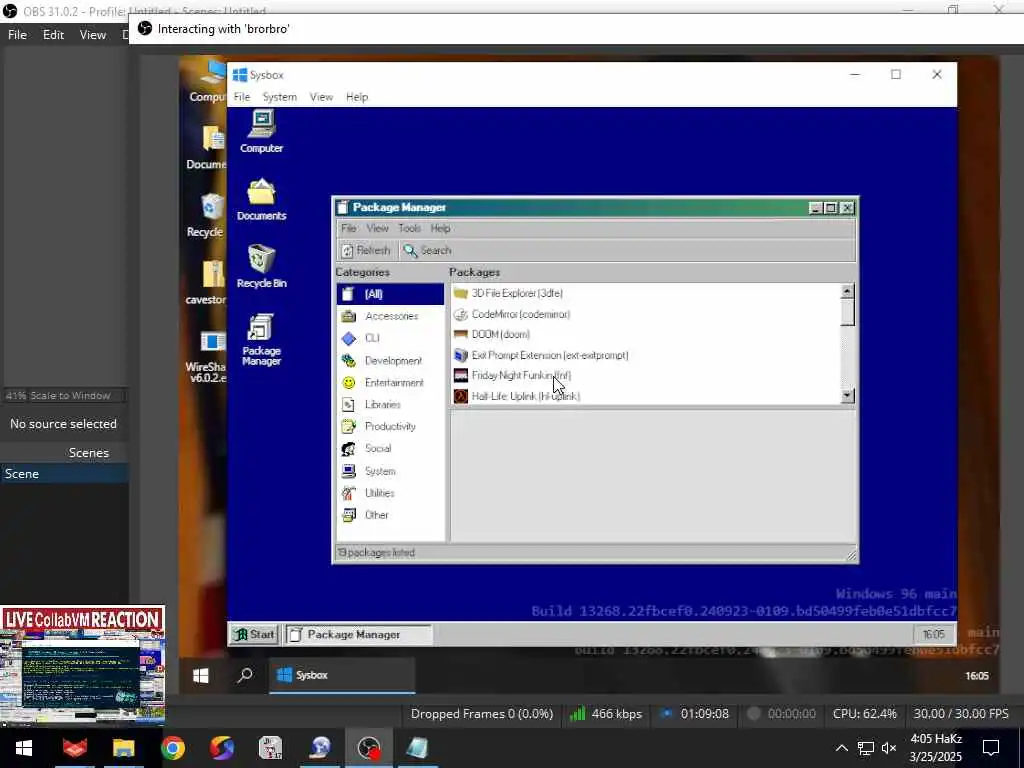Open the Sysbox File menu
Image resolution: width=1024 pixels, height=768 pixels.
(242, 97)
